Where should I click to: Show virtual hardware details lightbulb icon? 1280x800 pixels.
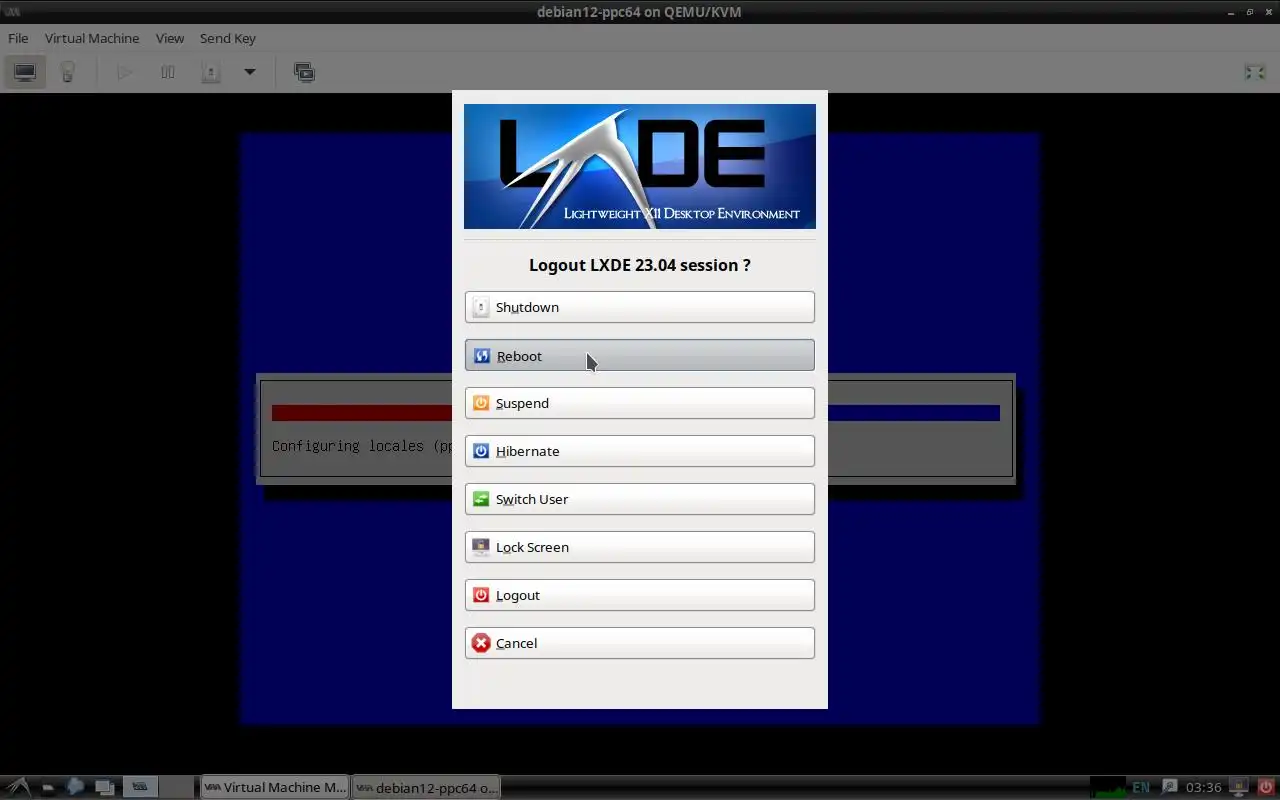(x=68, y=72)
